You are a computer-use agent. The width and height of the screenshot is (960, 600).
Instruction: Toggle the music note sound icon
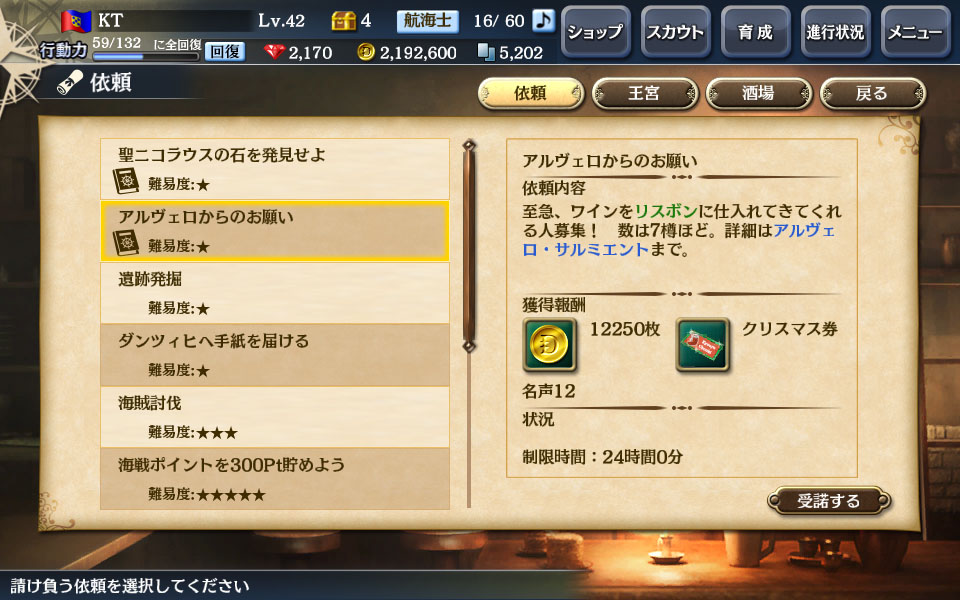(543, 21)
